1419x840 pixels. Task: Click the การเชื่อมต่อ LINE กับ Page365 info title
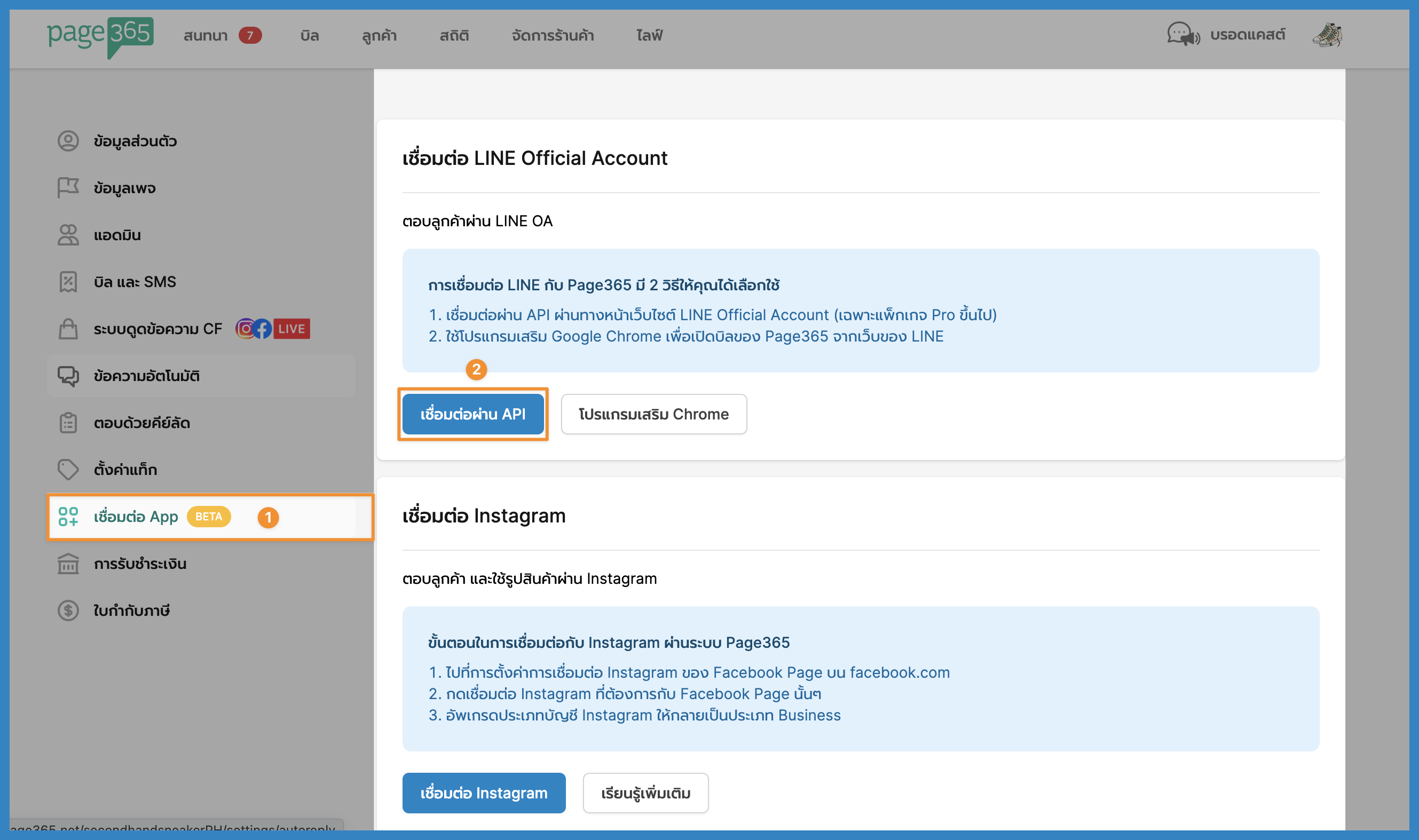point(604,286)
